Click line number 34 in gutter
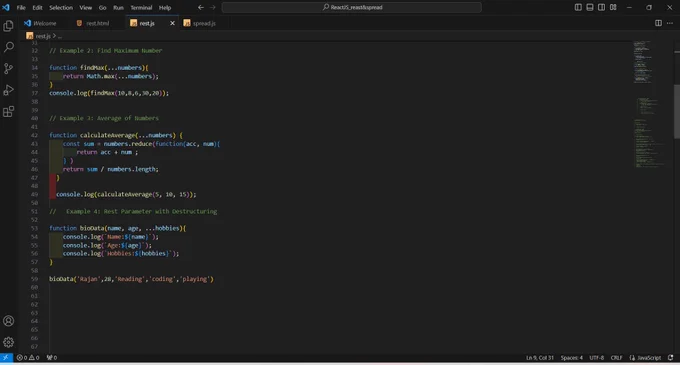The image size is (680, 365). coord(34,68)
